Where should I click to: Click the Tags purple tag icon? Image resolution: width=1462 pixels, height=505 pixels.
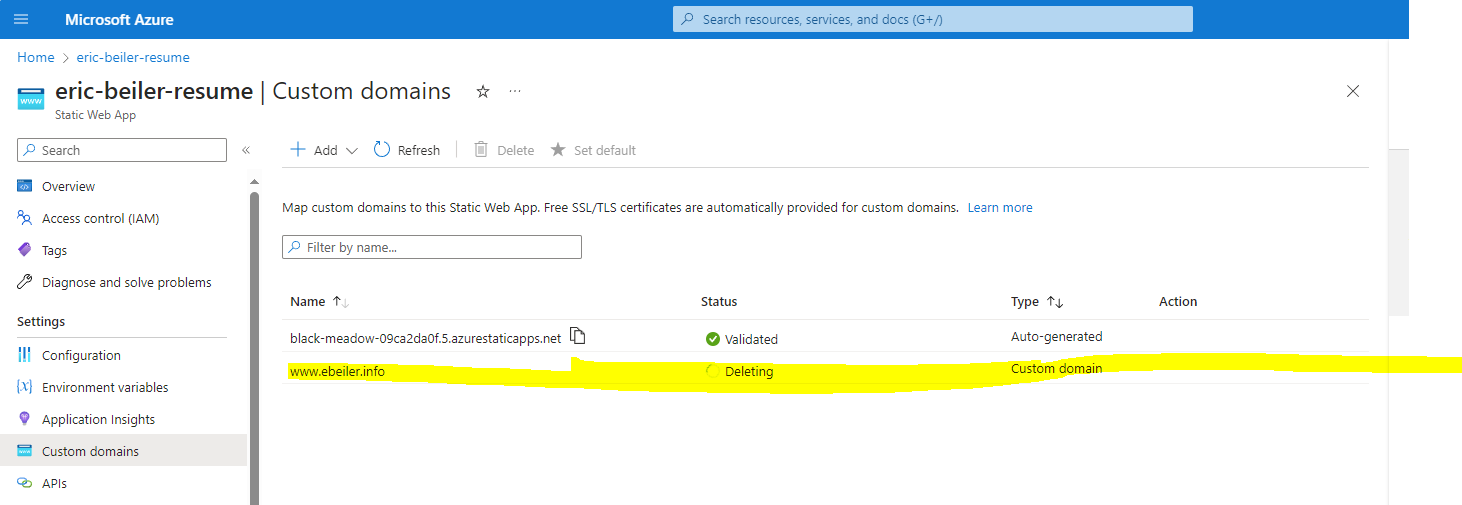25,250
